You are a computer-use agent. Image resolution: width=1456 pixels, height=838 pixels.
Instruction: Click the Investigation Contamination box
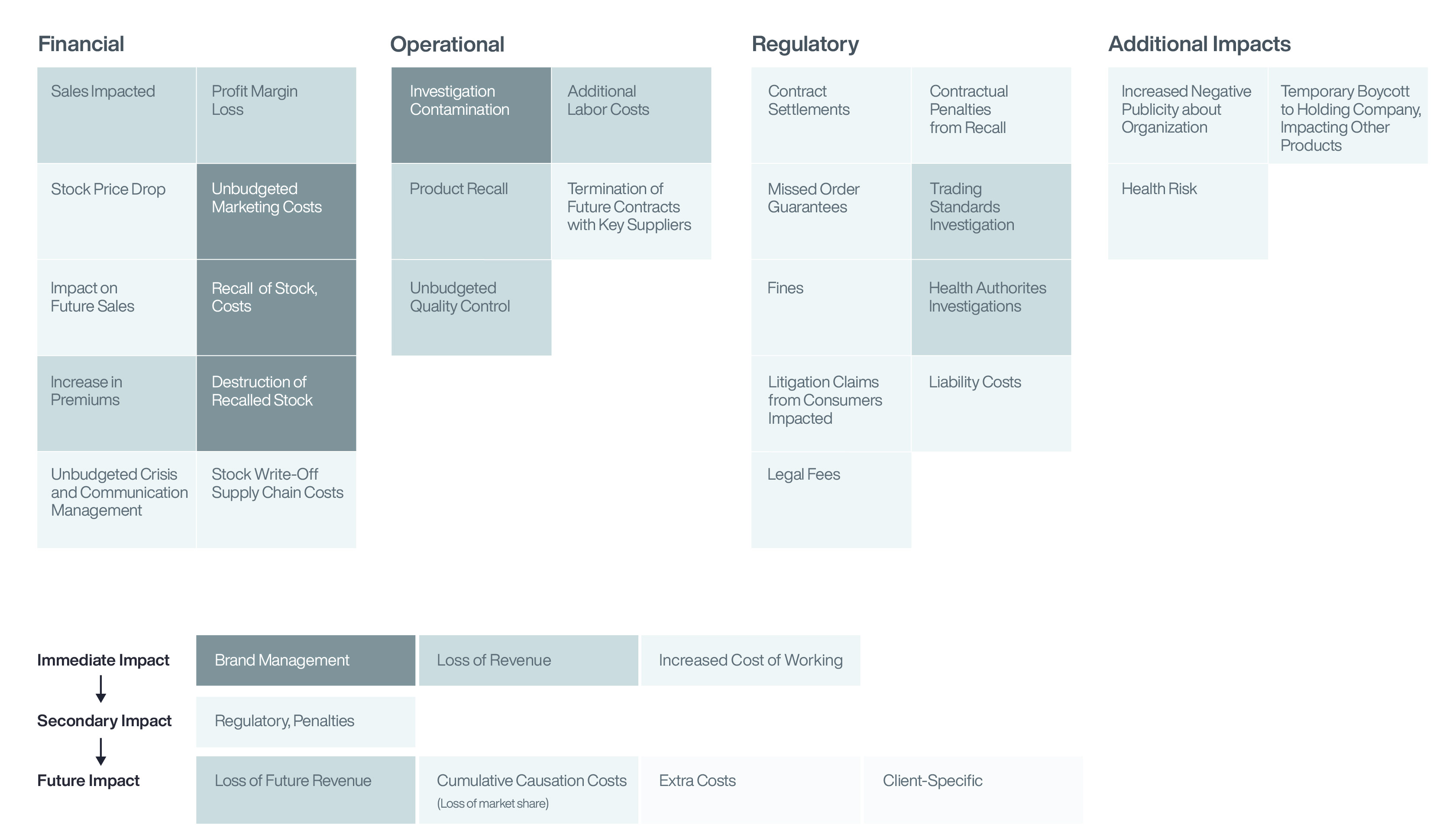(471, 115)
